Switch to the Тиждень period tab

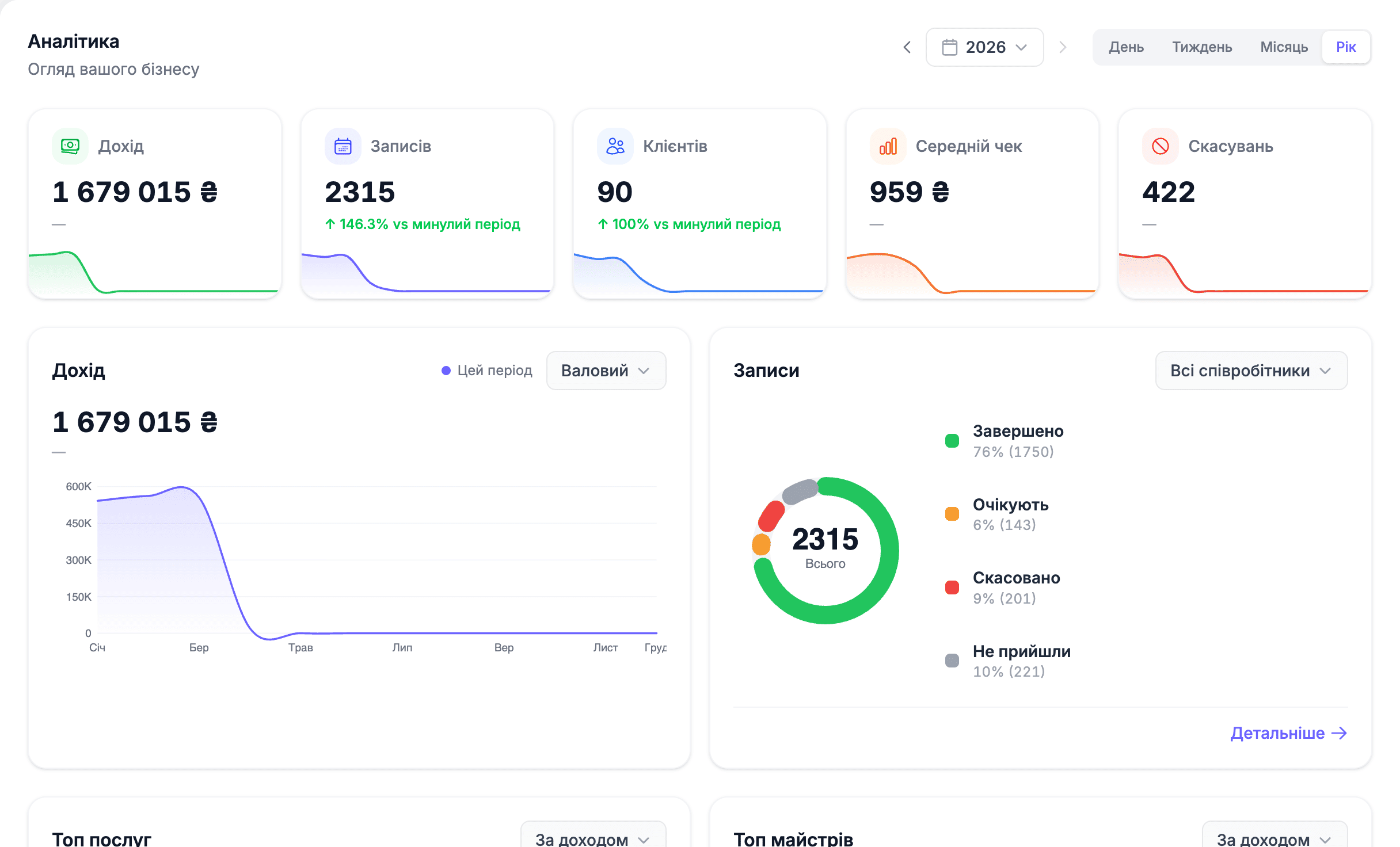click(1202, 47)
